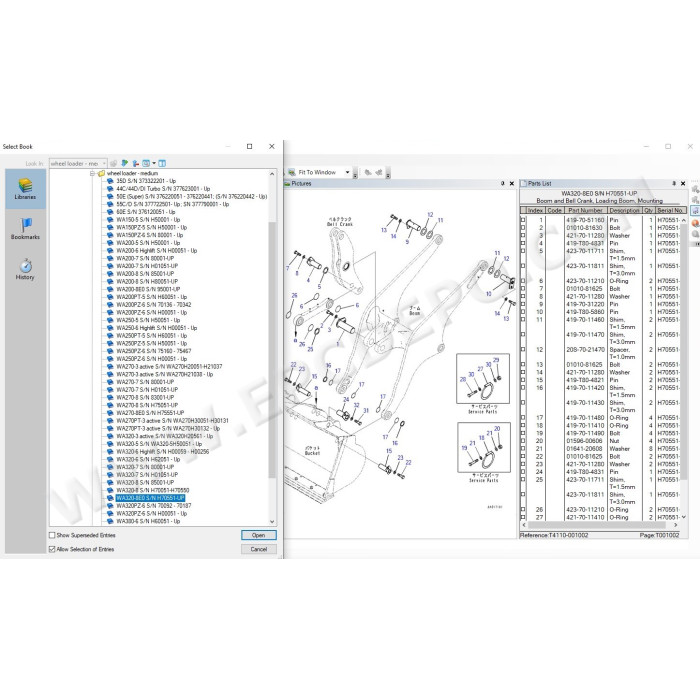Select 44C/44D/DI Turbo S/N 377623001 - Up
This screenshot has width=700, height=700.
[163, 189]
